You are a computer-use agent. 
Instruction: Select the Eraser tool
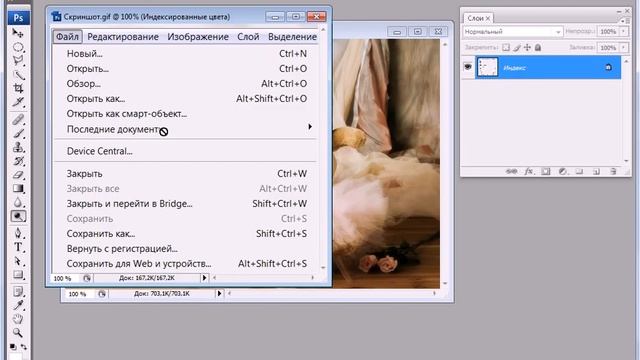click(x=18, y=175)
